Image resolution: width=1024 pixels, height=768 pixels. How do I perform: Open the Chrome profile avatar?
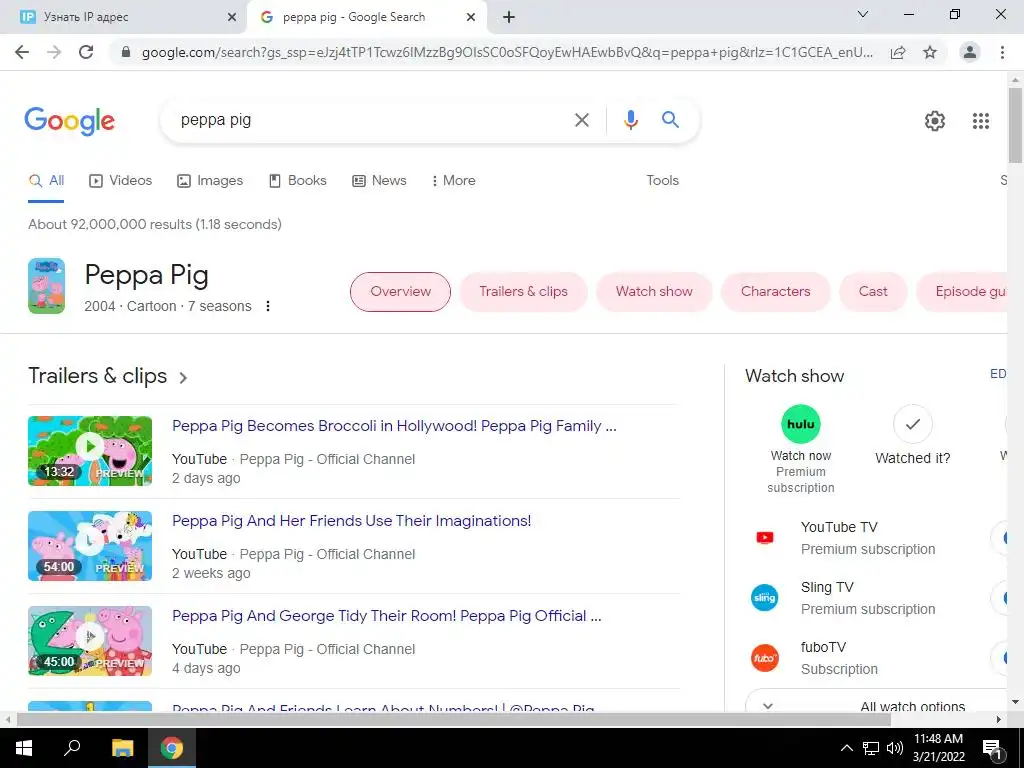coord(970,52)
